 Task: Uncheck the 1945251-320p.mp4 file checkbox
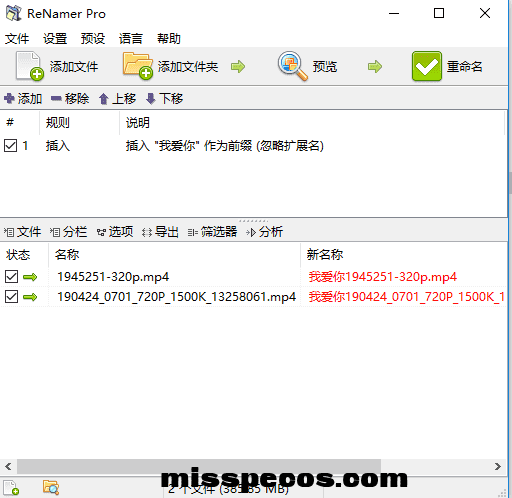point(11,276)
